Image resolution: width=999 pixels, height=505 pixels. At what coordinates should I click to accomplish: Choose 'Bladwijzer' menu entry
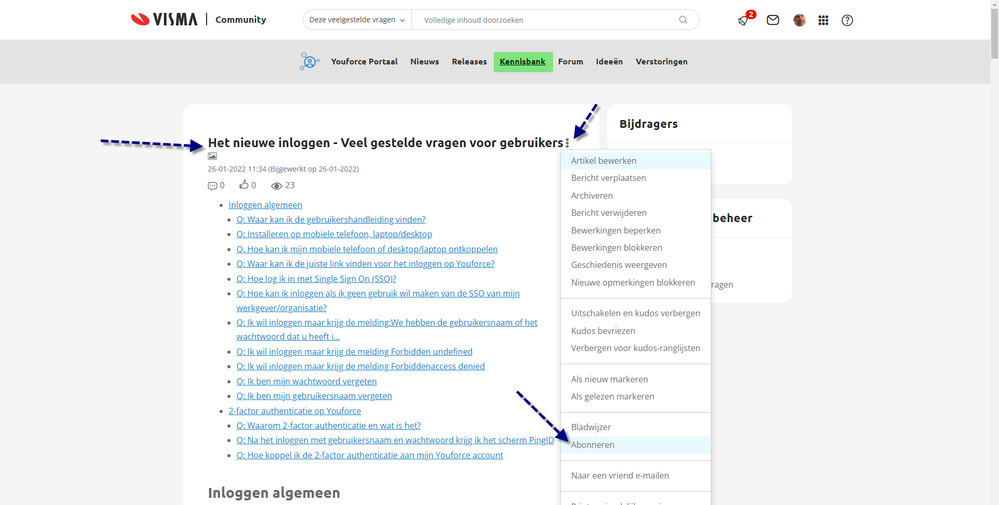[x=636, y=427]
